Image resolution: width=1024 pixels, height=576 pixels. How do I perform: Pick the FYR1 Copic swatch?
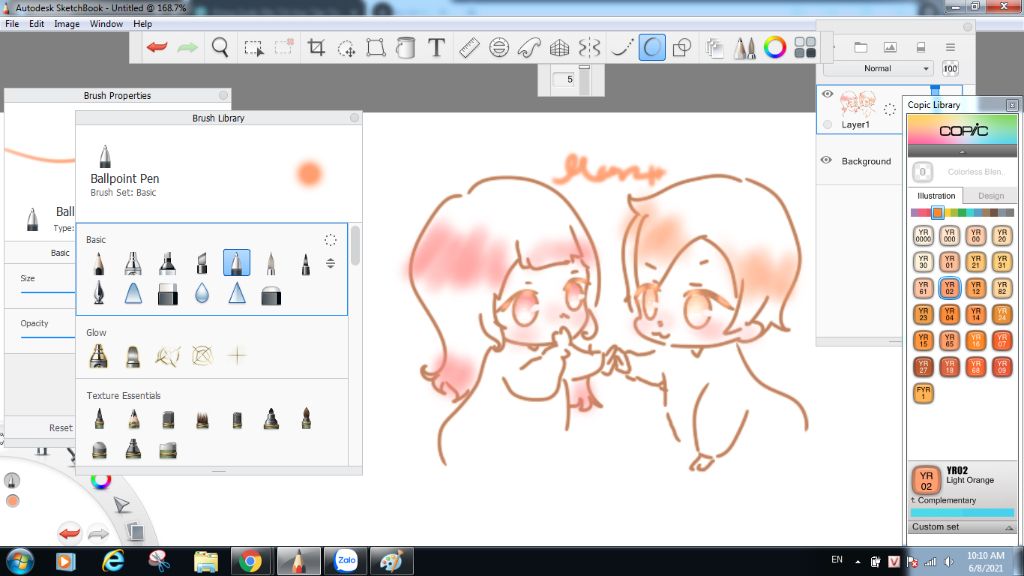pos(923,392)
